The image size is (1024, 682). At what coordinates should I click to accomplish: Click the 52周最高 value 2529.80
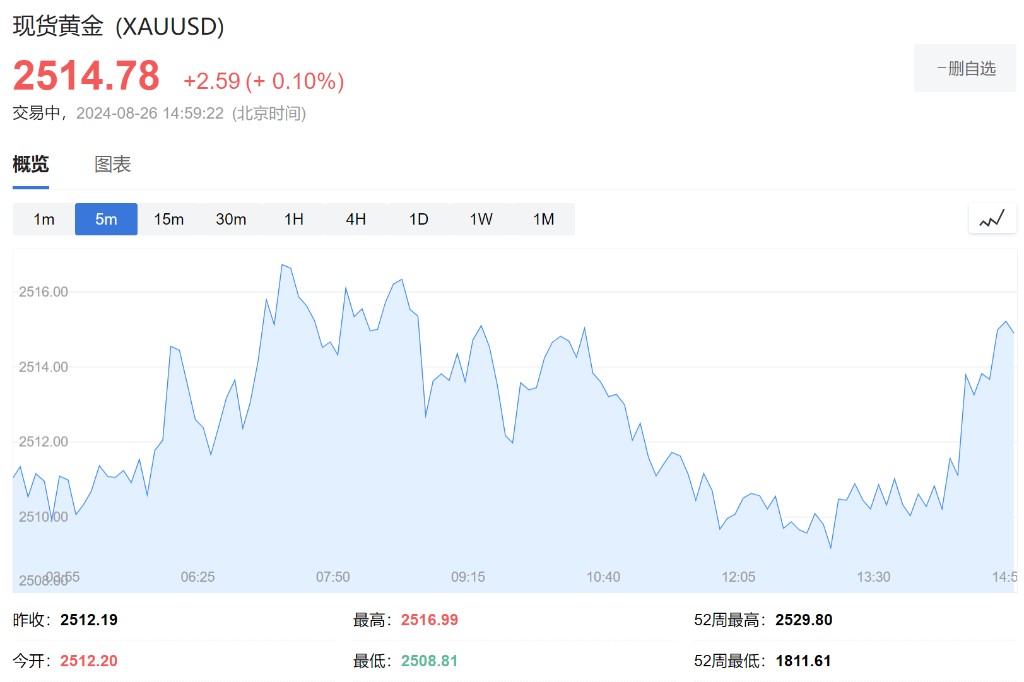[803, 620]
